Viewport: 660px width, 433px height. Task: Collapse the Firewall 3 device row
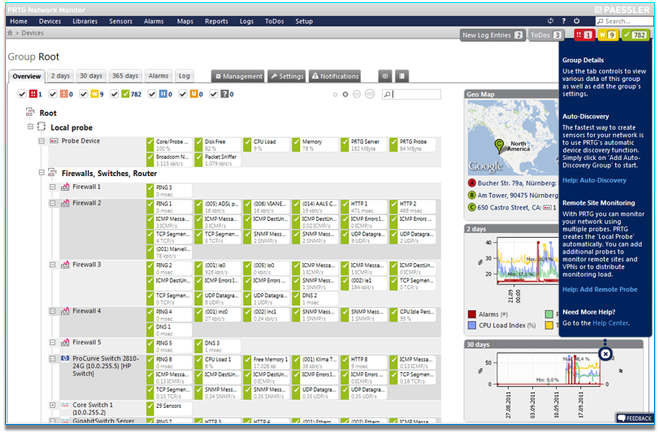[x=54, y=265]
